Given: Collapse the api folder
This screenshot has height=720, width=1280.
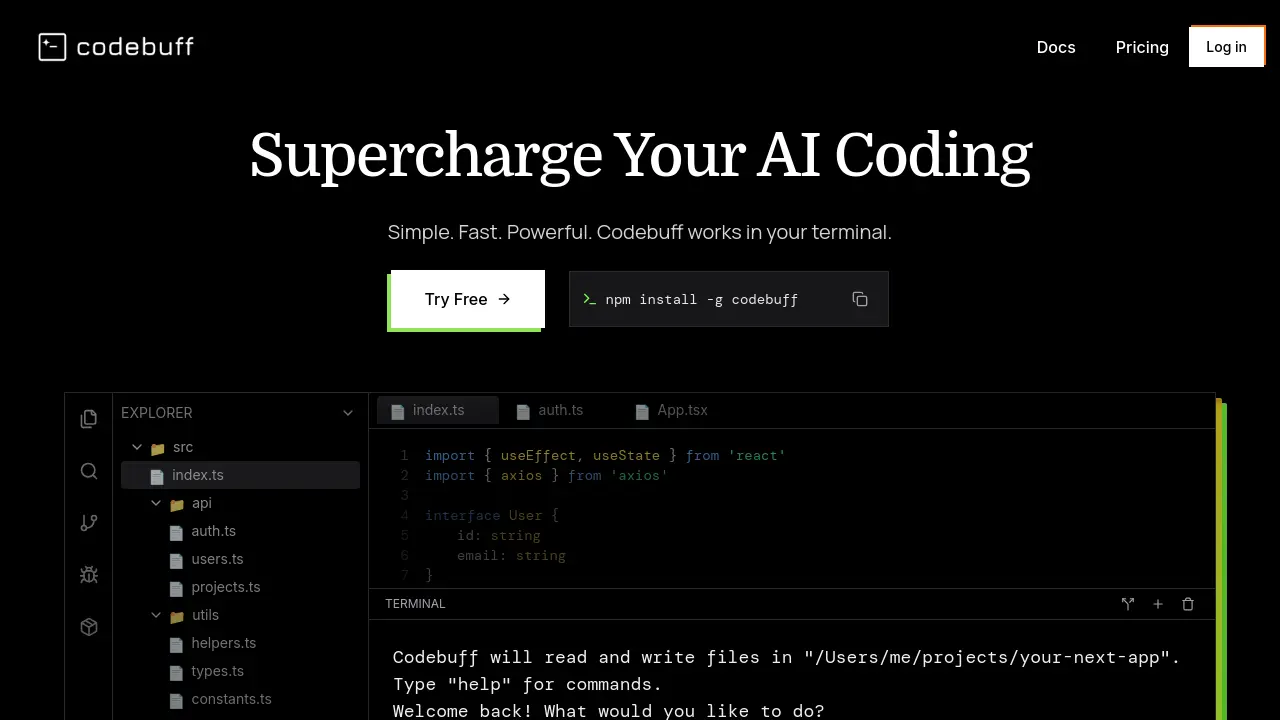Looking at the screenshot, I should (x=156, y=503).
